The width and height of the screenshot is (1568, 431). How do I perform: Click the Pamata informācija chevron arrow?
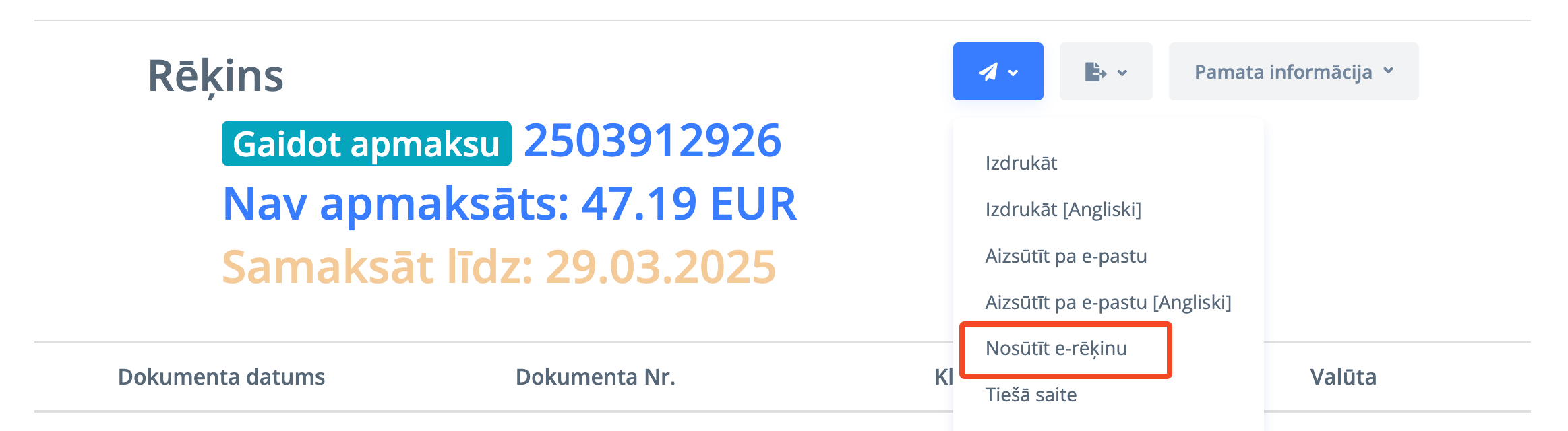coord(1389,71)
